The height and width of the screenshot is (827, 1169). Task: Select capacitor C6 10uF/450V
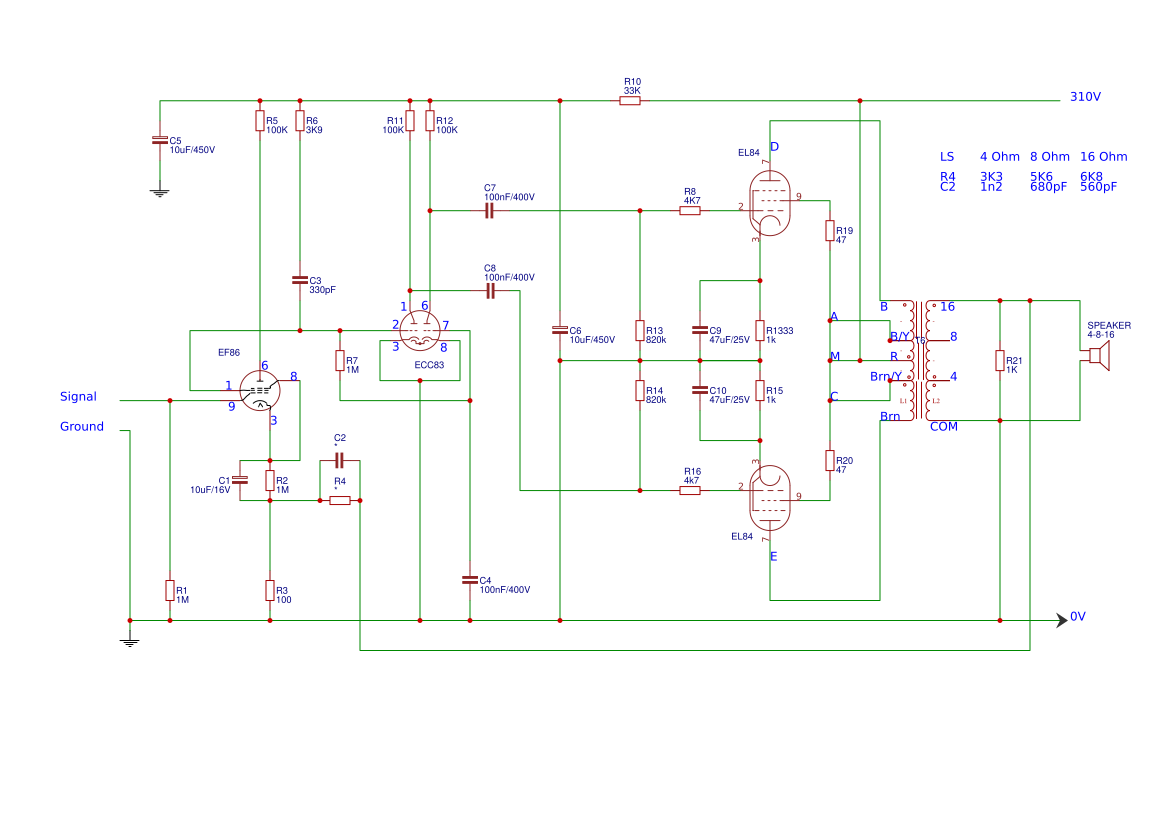point(560,330)
